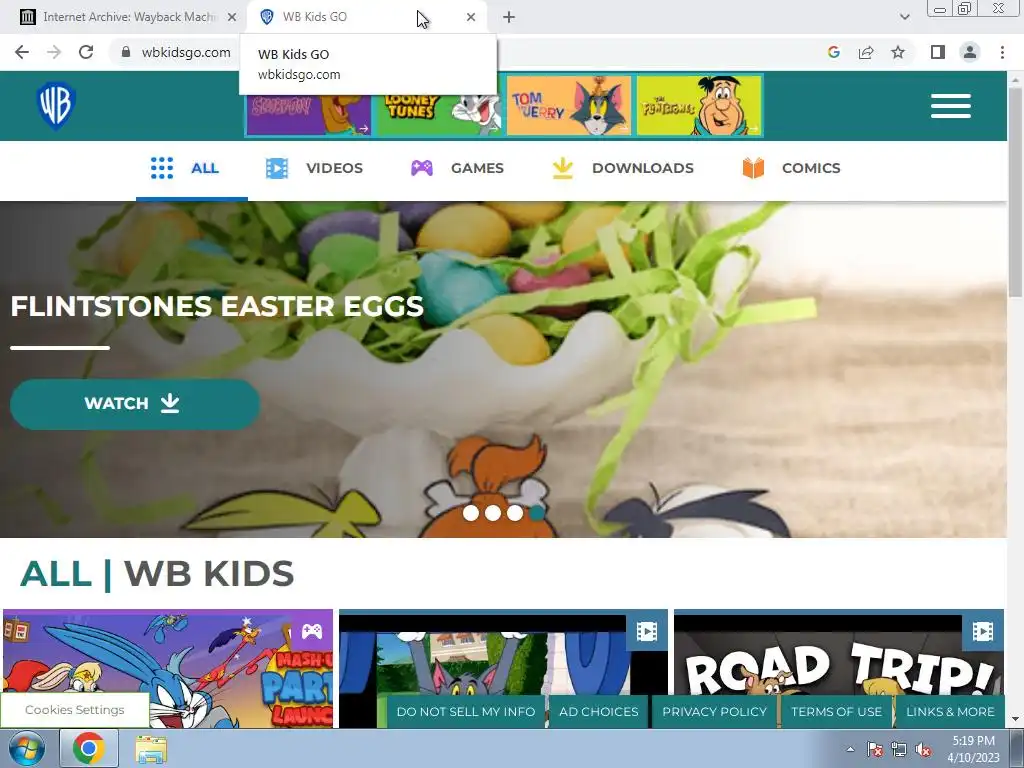Open the Tom and Jerry video thumbnail

tap(503, 668)
